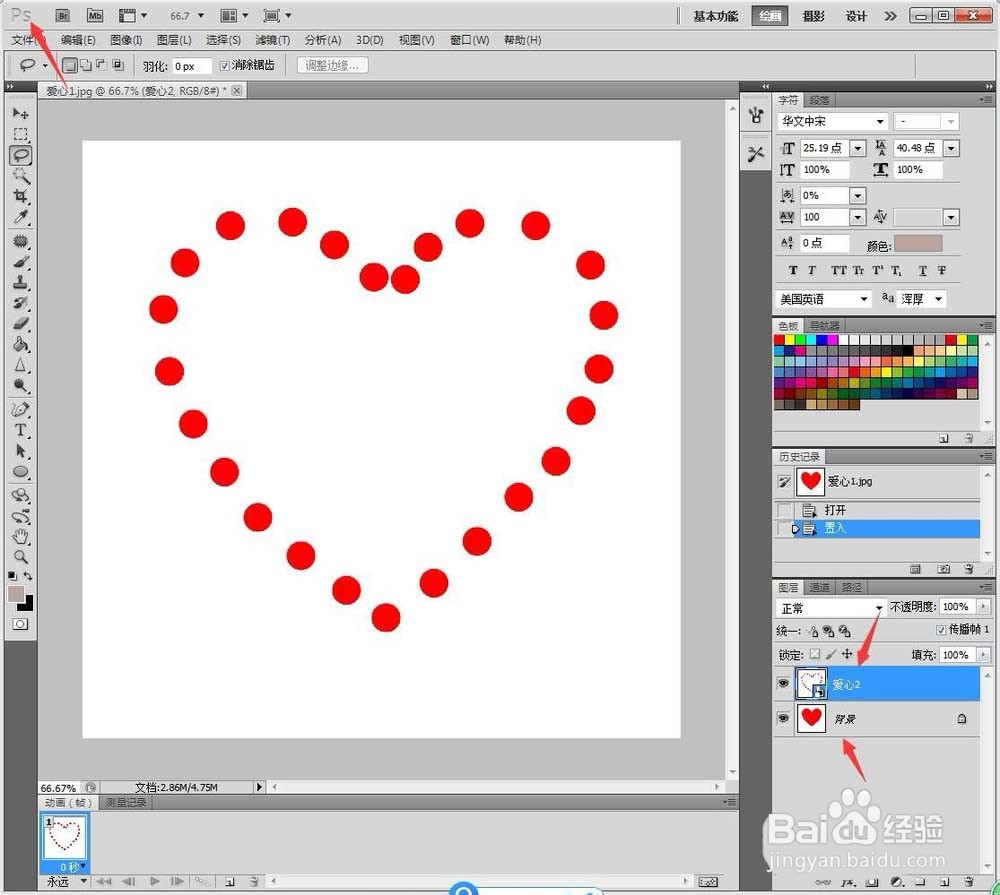1000x895 pixels.
Task: Hide the 背景 layer
Action: tap(783, 718)
